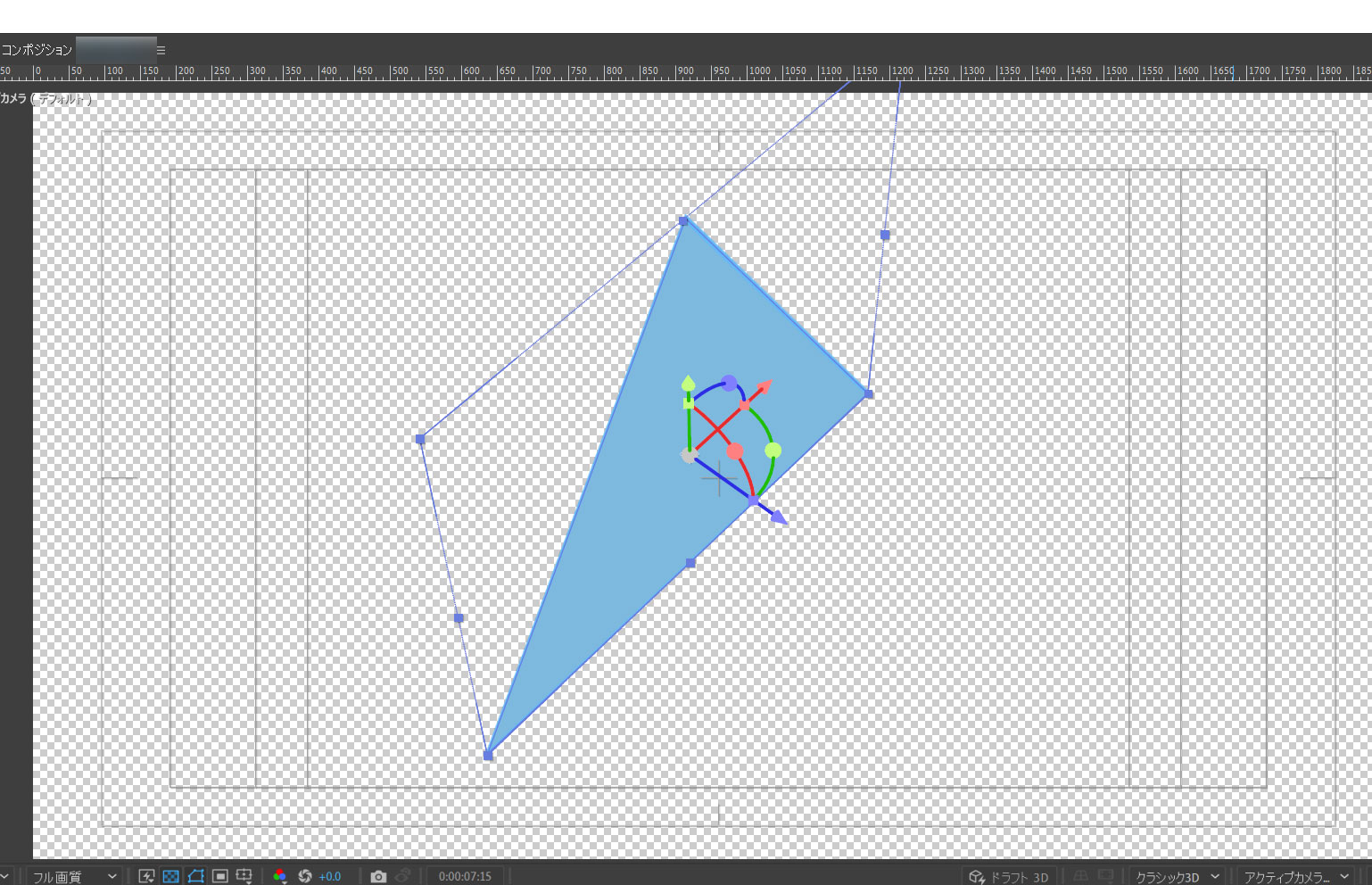This screenshot has width=1372, height=885.
Task: Click the Region of Interest icon
Action: click(219, 876)
